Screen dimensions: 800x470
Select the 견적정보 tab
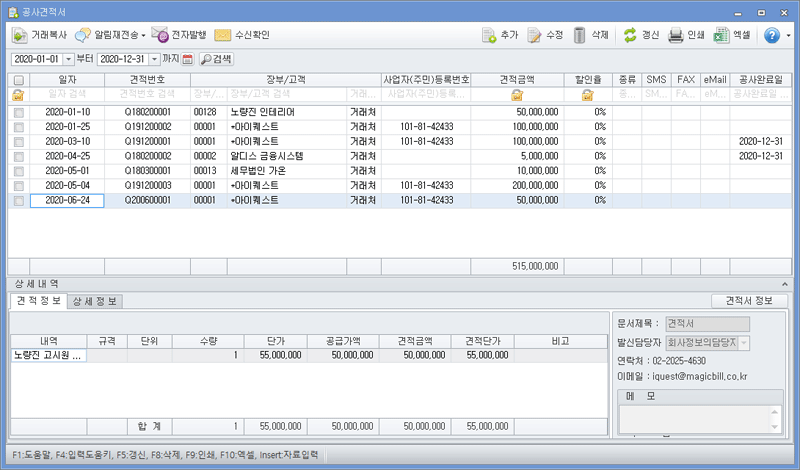pyautogui.click(x=39, y=301)
